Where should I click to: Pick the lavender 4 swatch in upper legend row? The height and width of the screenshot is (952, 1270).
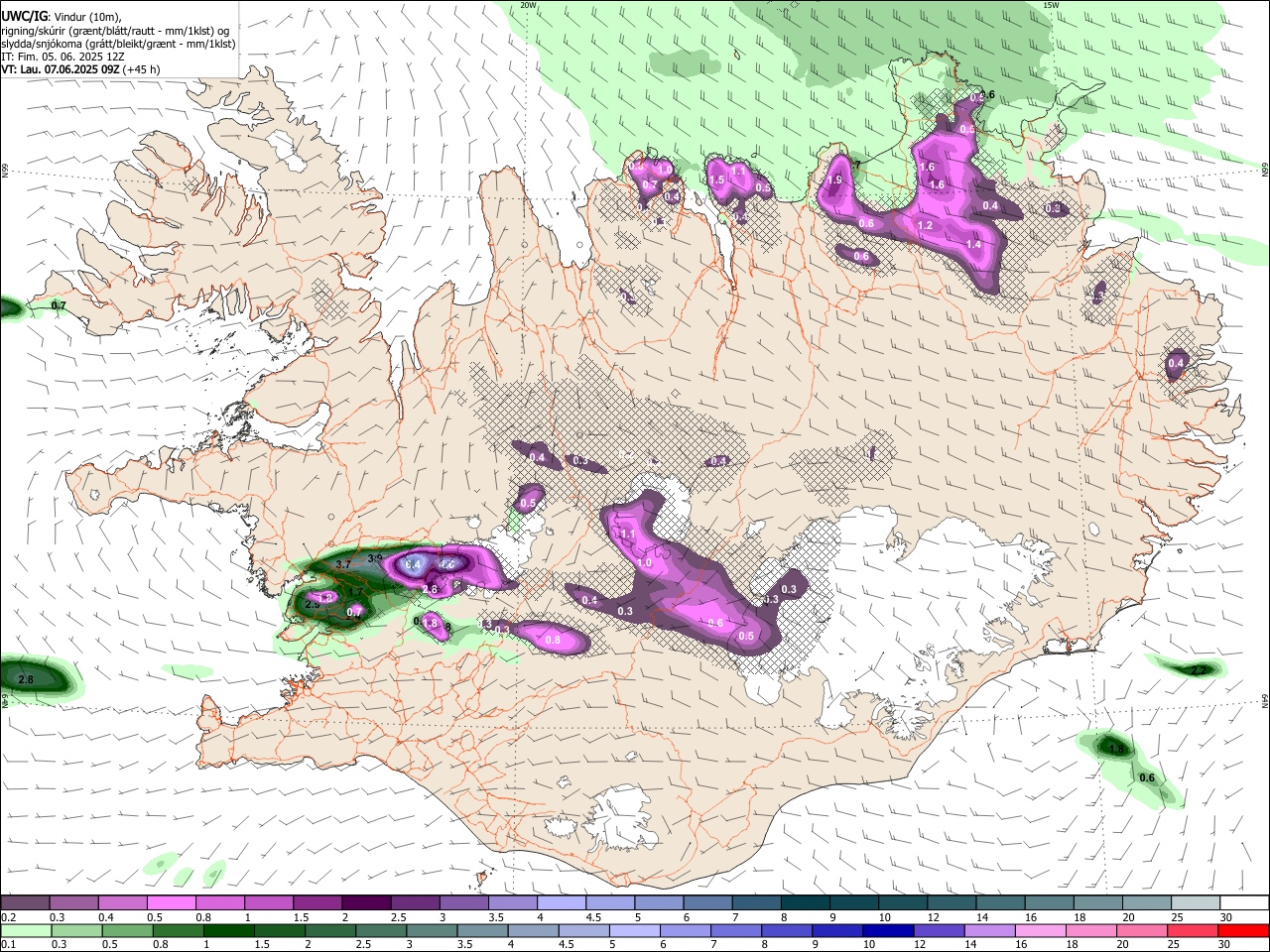(562, 902)
